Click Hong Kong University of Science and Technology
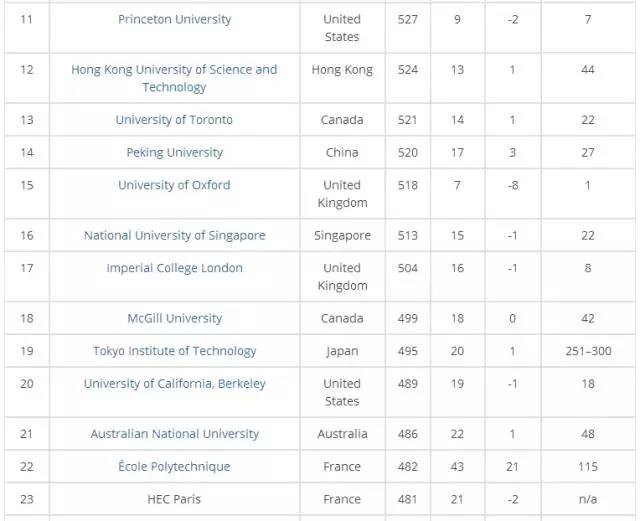This screenshot has height=521, width=640. pyautogui.click(x=174, y=78)
